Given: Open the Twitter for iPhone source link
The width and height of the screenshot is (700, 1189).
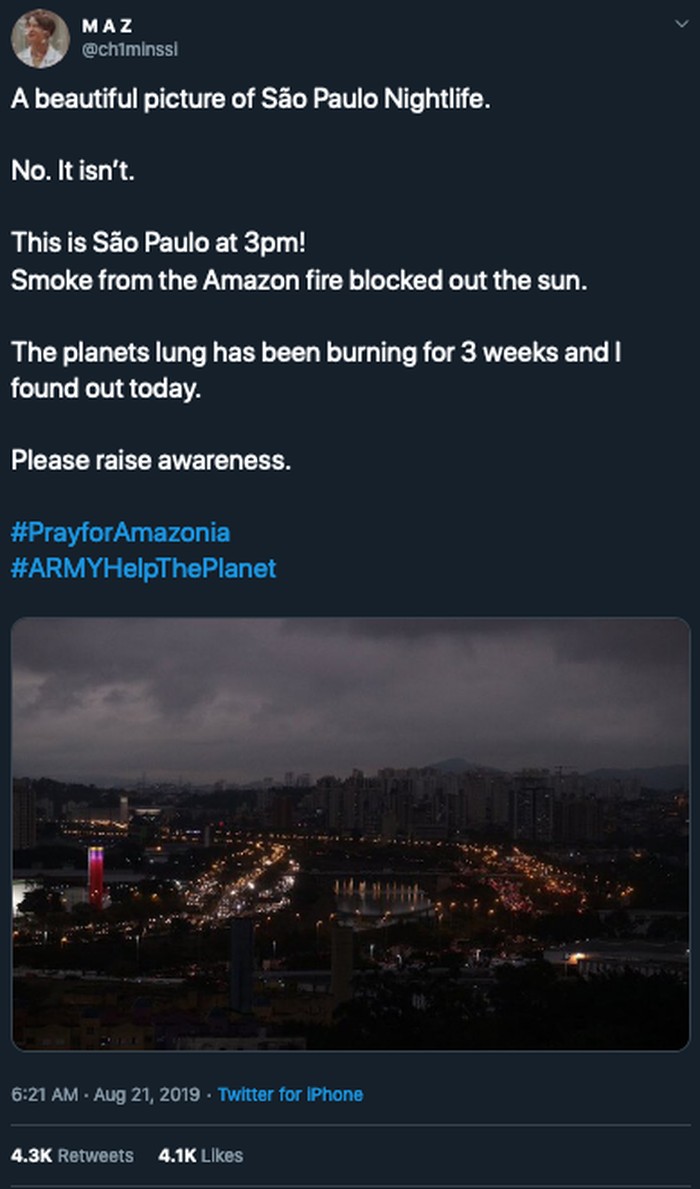Looking at the screenshot, I should (x=290, y=1094).
